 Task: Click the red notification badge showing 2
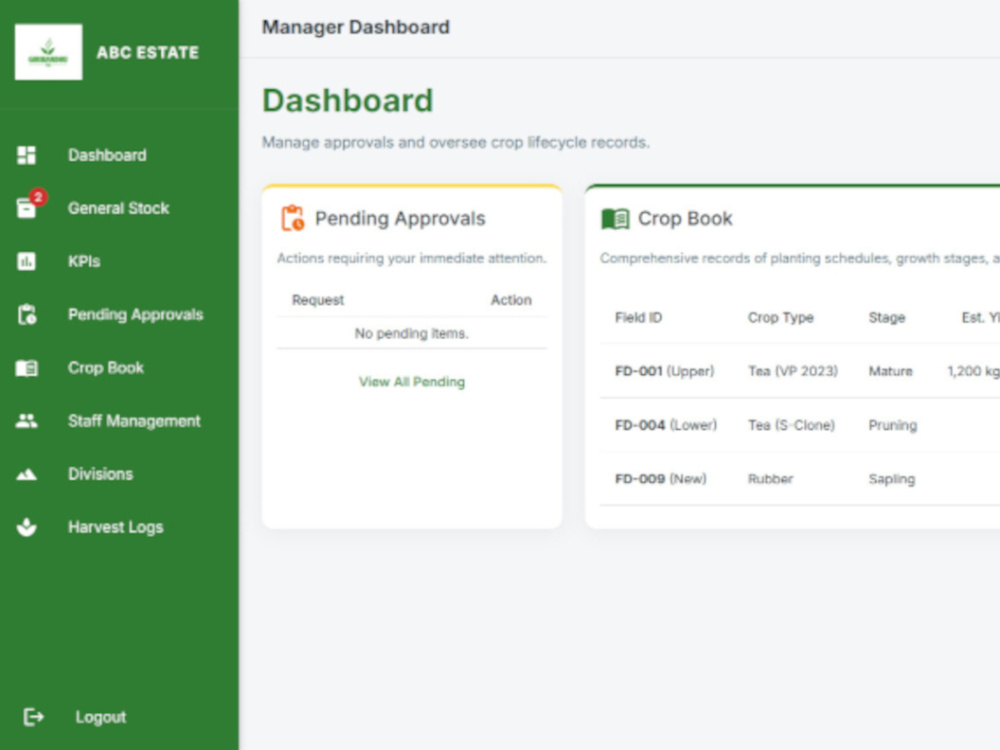click(38, 196)
